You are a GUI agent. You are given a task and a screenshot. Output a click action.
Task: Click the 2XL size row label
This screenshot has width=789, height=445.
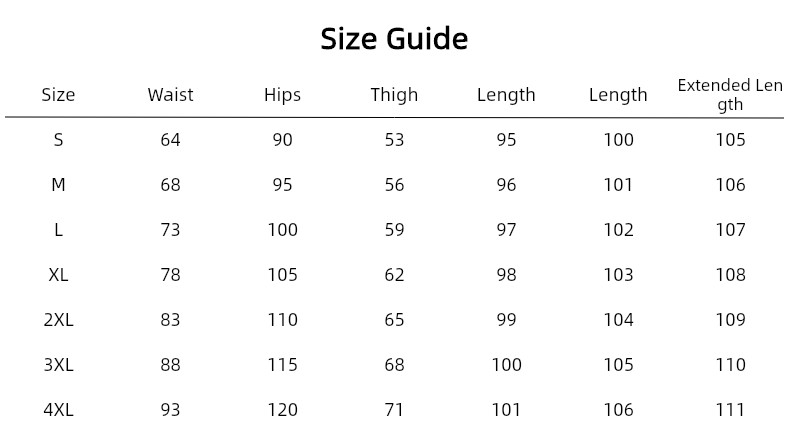58,320
